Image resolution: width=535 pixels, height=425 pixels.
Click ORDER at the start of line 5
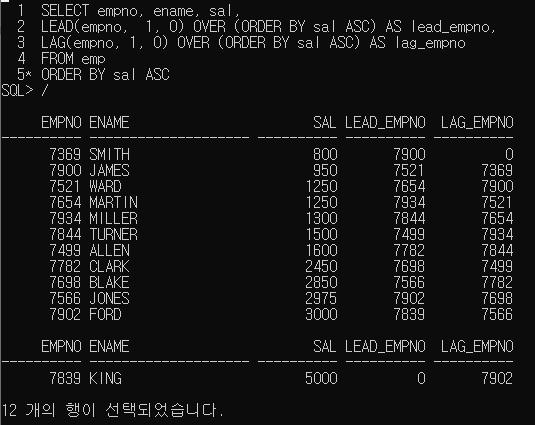[x=61, y=75]
